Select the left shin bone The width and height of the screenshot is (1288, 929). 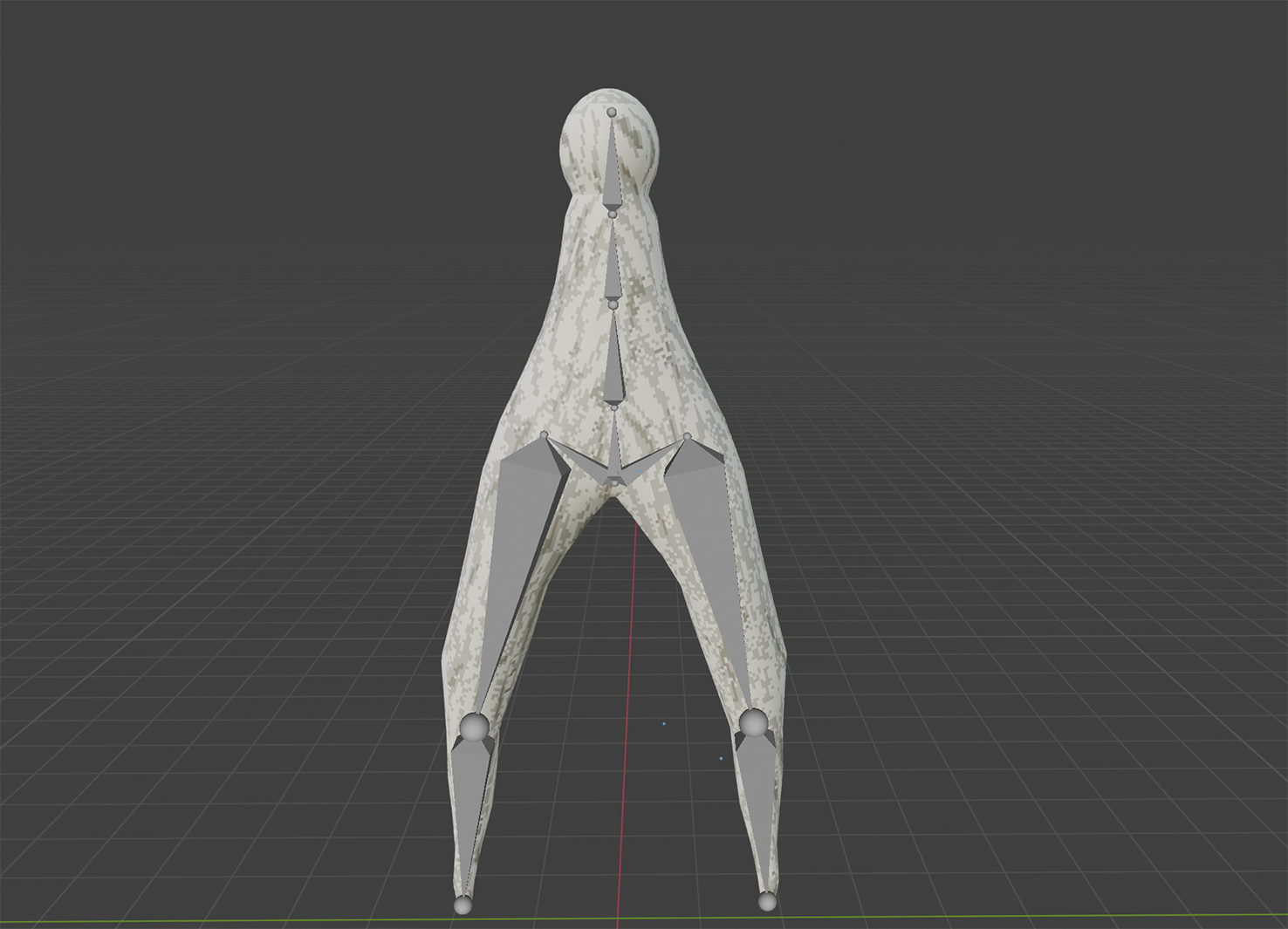(x=469, y=803)
